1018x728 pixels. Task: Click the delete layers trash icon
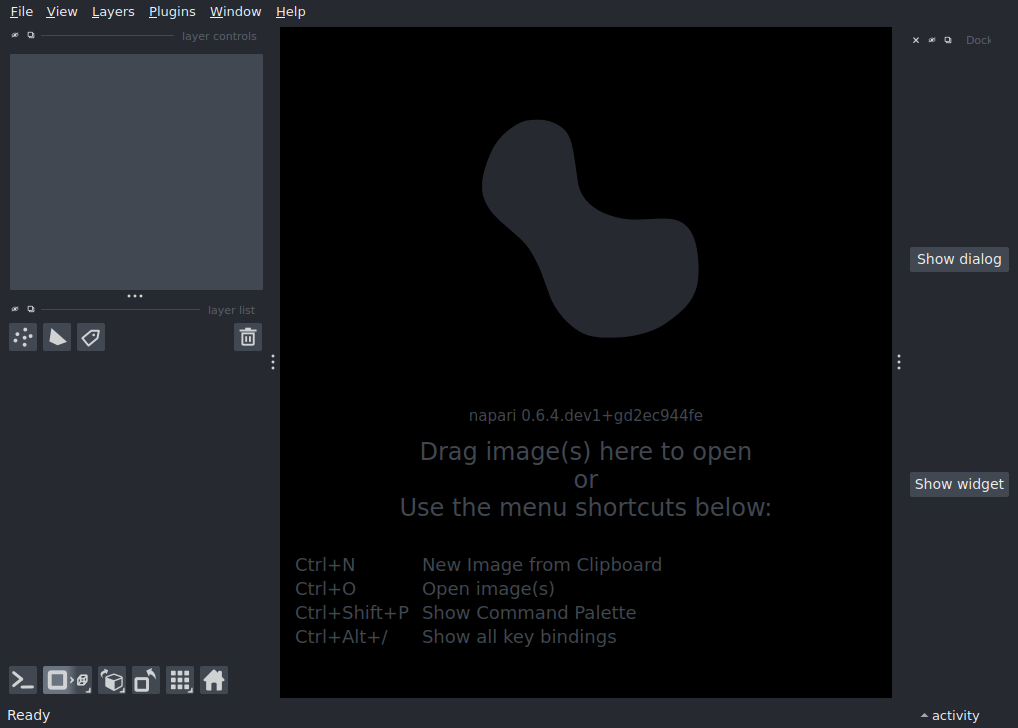point(248,338)
